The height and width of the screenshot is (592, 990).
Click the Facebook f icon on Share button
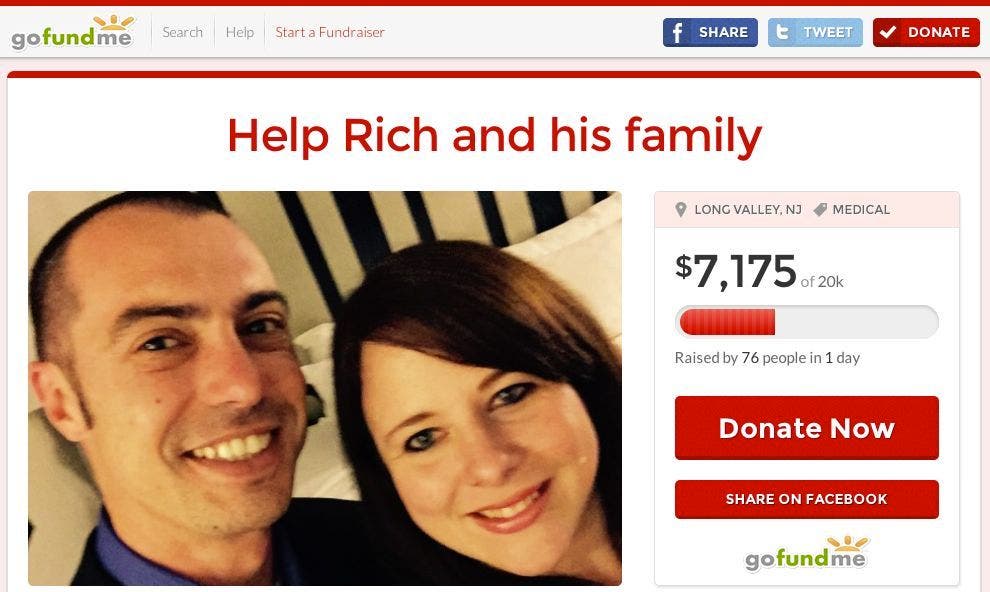coord(676,32)
